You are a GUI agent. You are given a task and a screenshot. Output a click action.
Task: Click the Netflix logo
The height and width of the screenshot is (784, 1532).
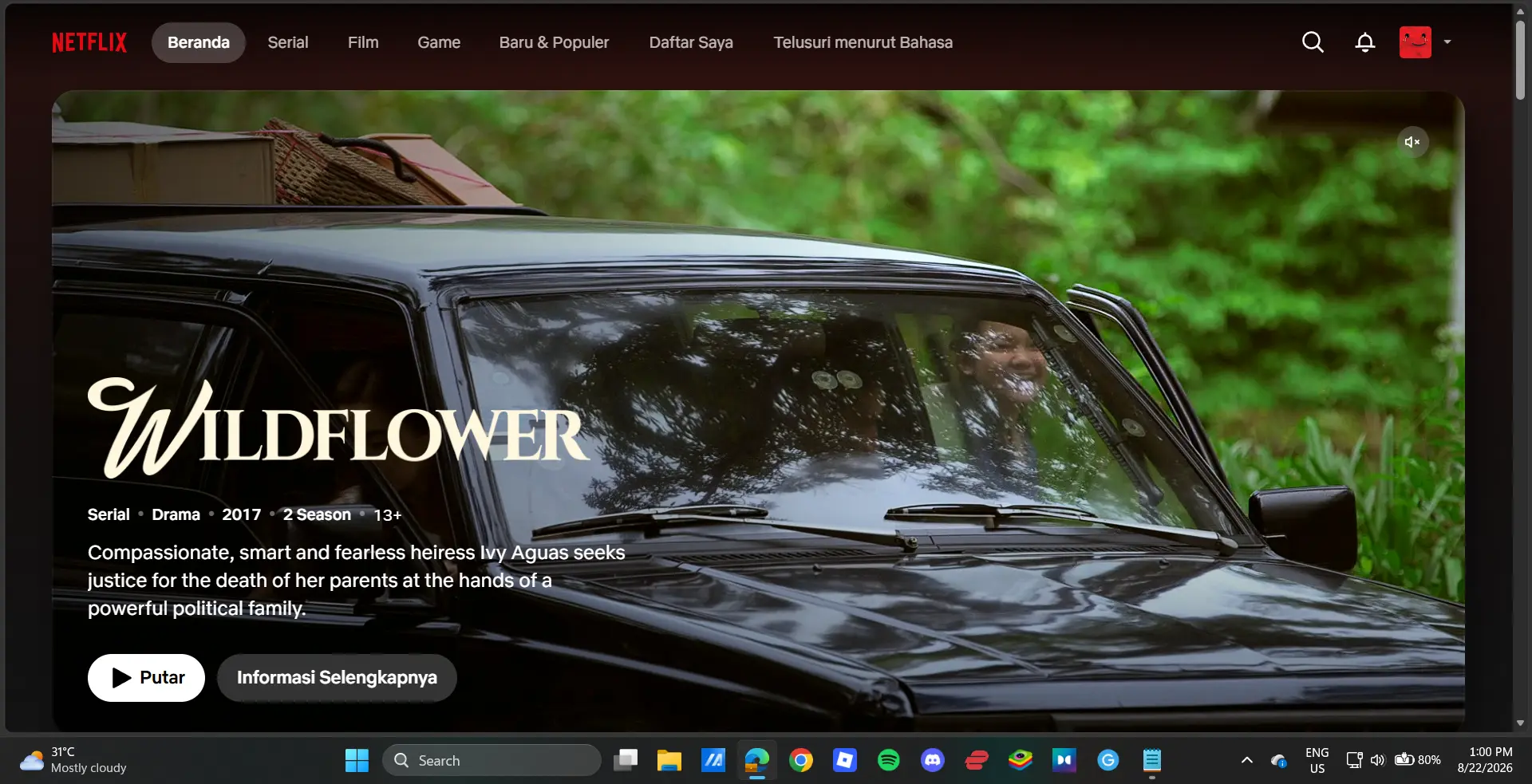point(89,42)
